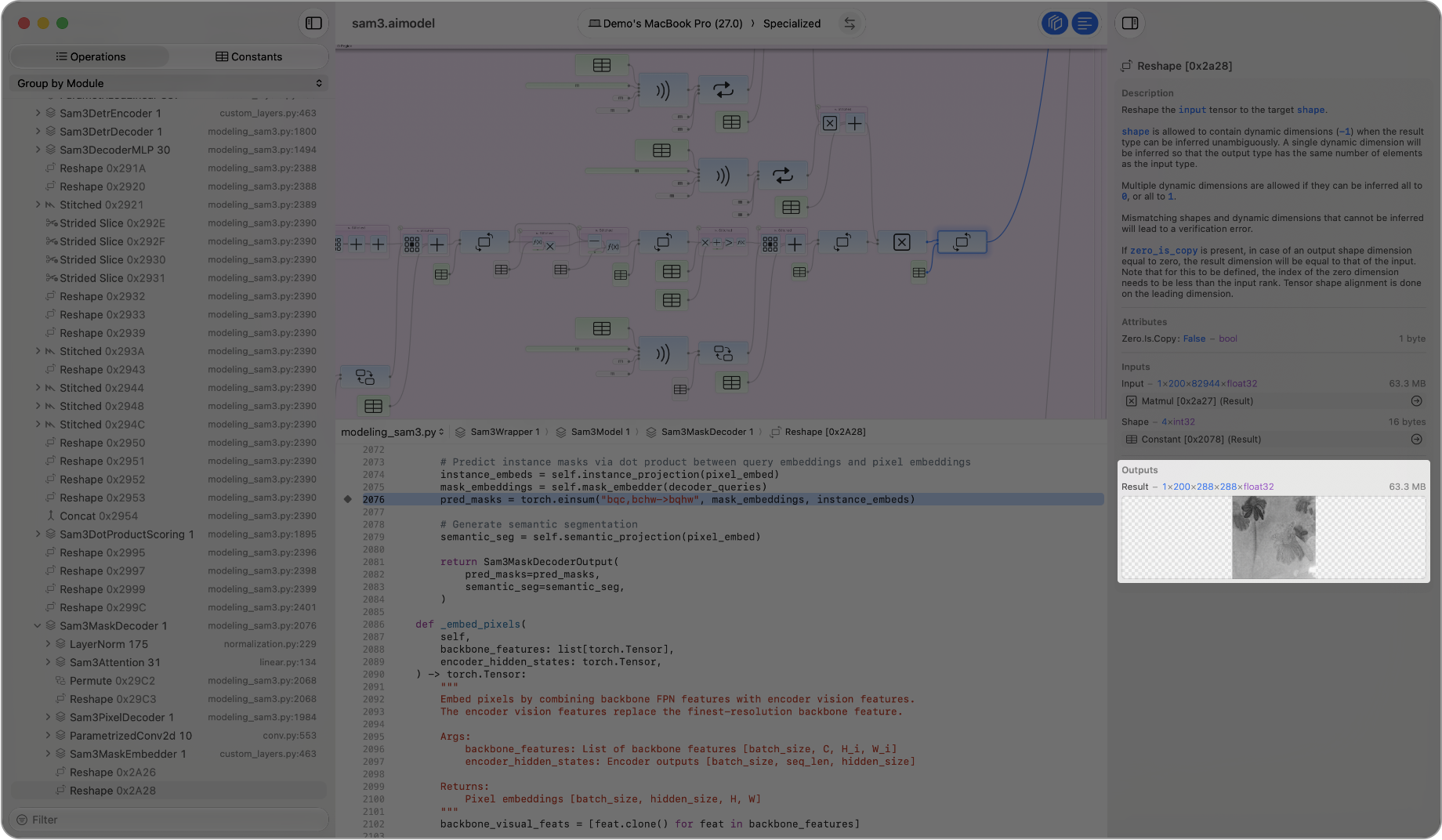The image size is (1442, 840).
Task: Click the diamond marker on line 2076
Action: click(348, 499)
